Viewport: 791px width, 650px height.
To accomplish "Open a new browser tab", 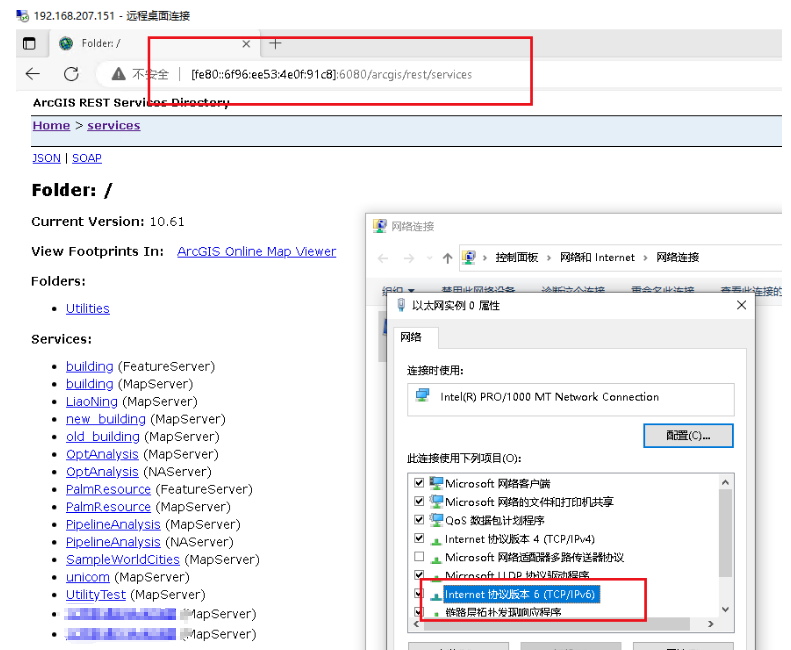I will [275, 44].
